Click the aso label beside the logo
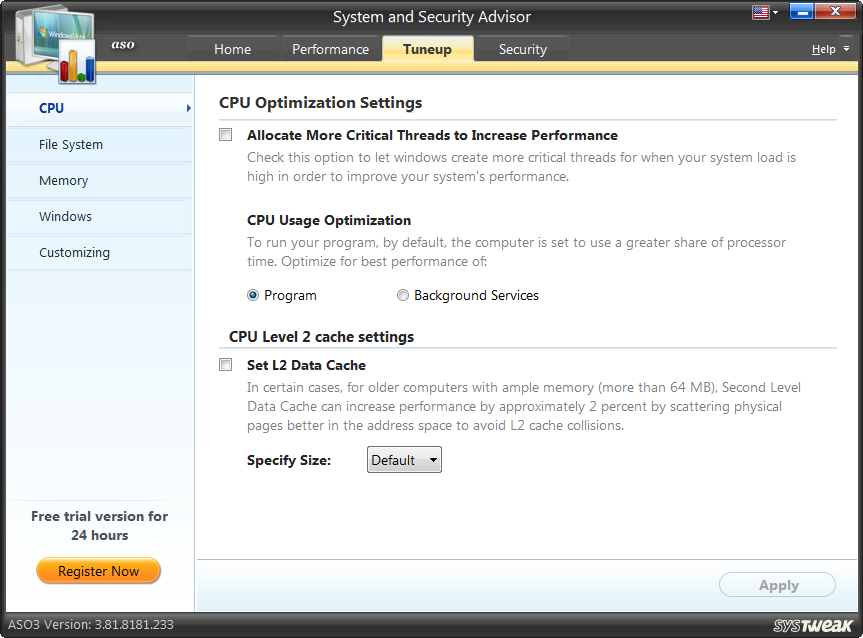 pos(122,45)
